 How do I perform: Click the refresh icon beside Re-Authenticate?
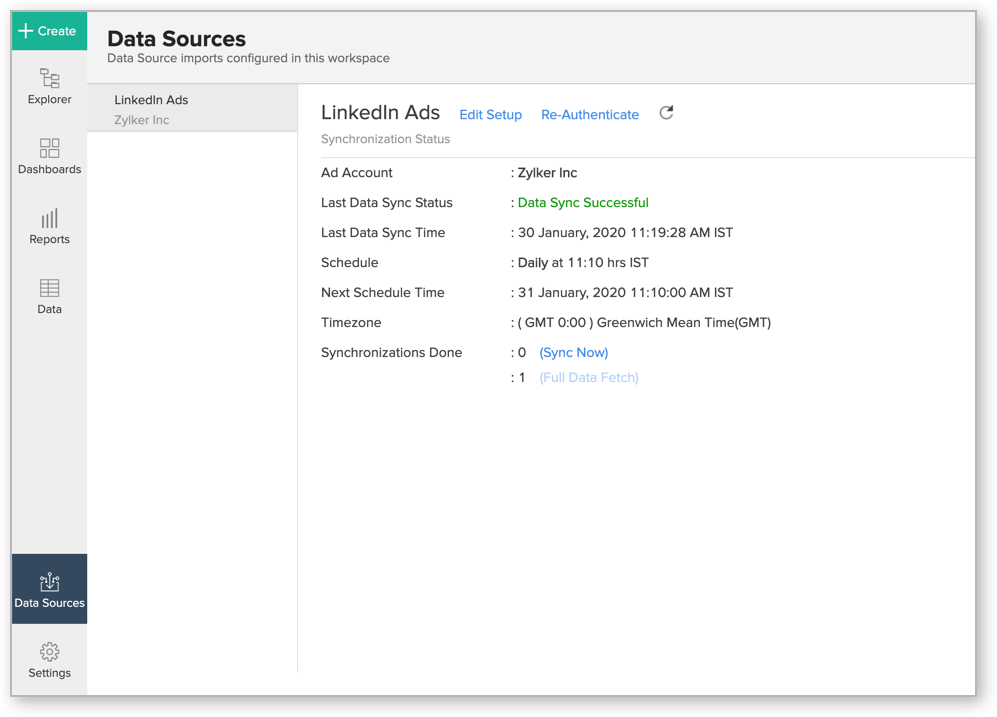tap(666, 113)
